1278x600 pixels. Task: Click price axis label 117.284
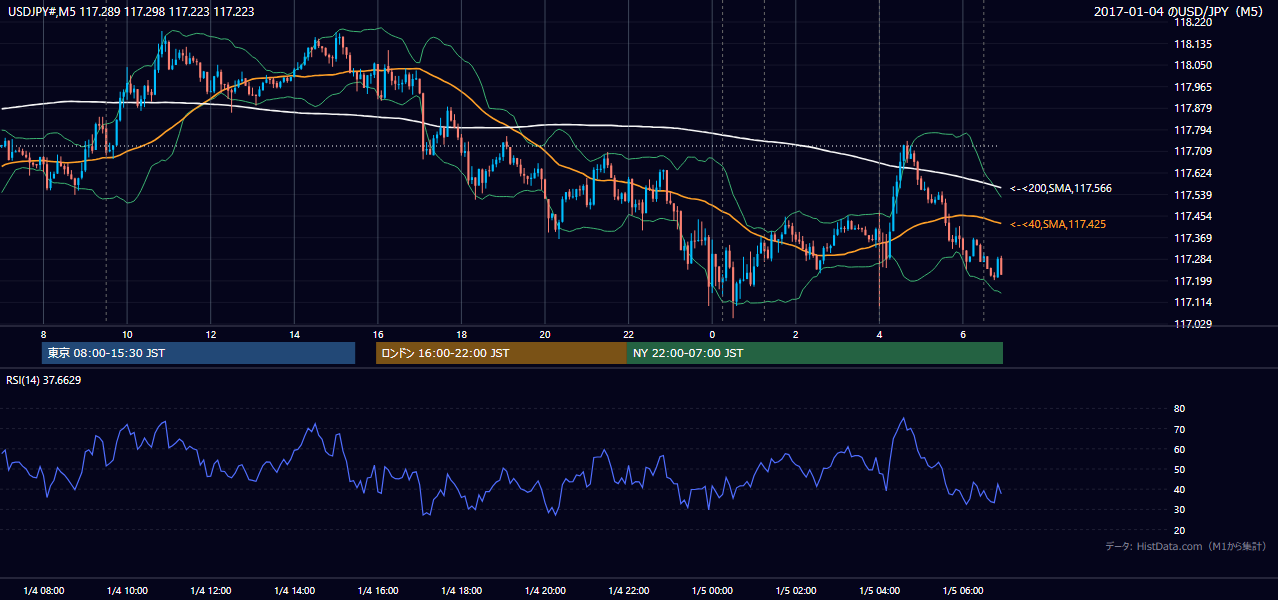coord(1193,259)
